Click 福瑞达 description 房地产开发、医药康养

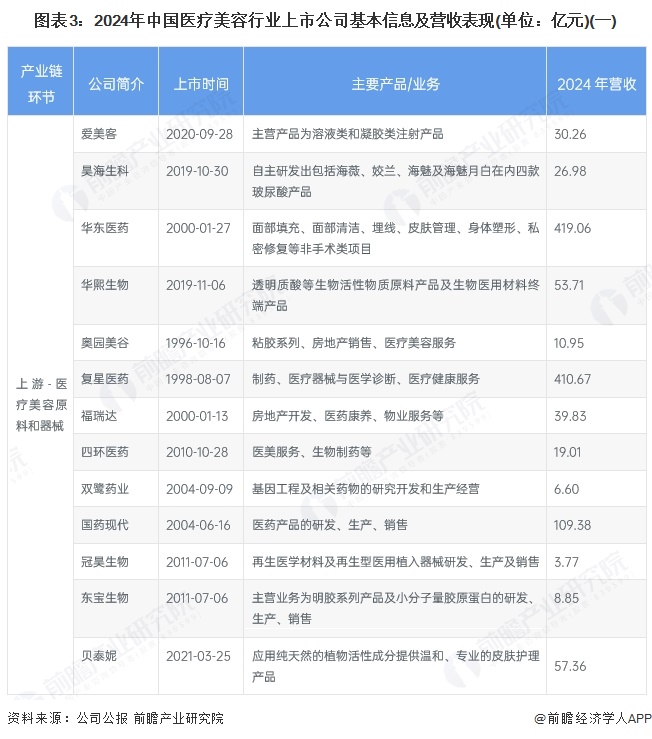347,416
